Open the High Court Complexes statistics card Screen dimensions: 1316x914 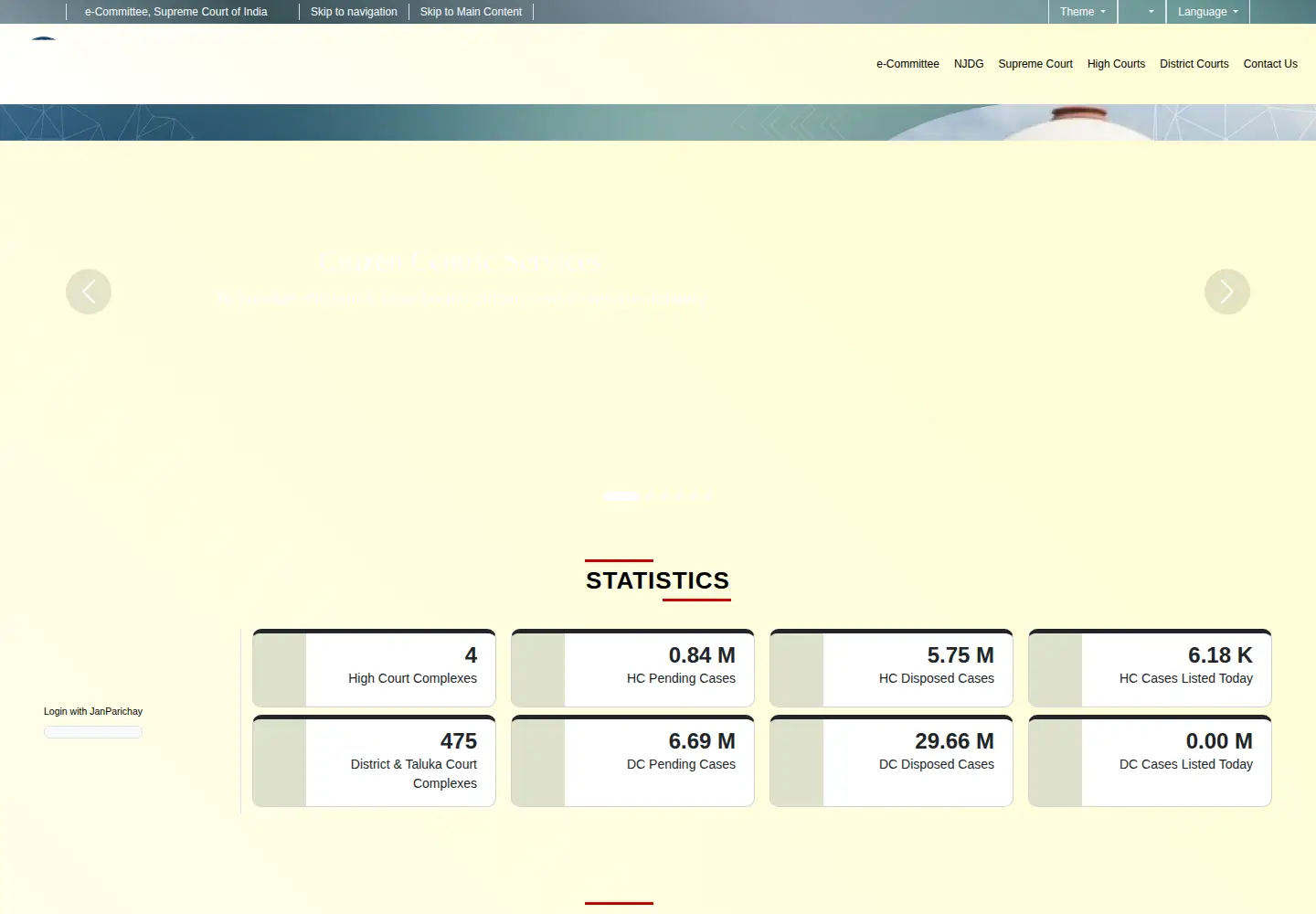click(374, 668)
